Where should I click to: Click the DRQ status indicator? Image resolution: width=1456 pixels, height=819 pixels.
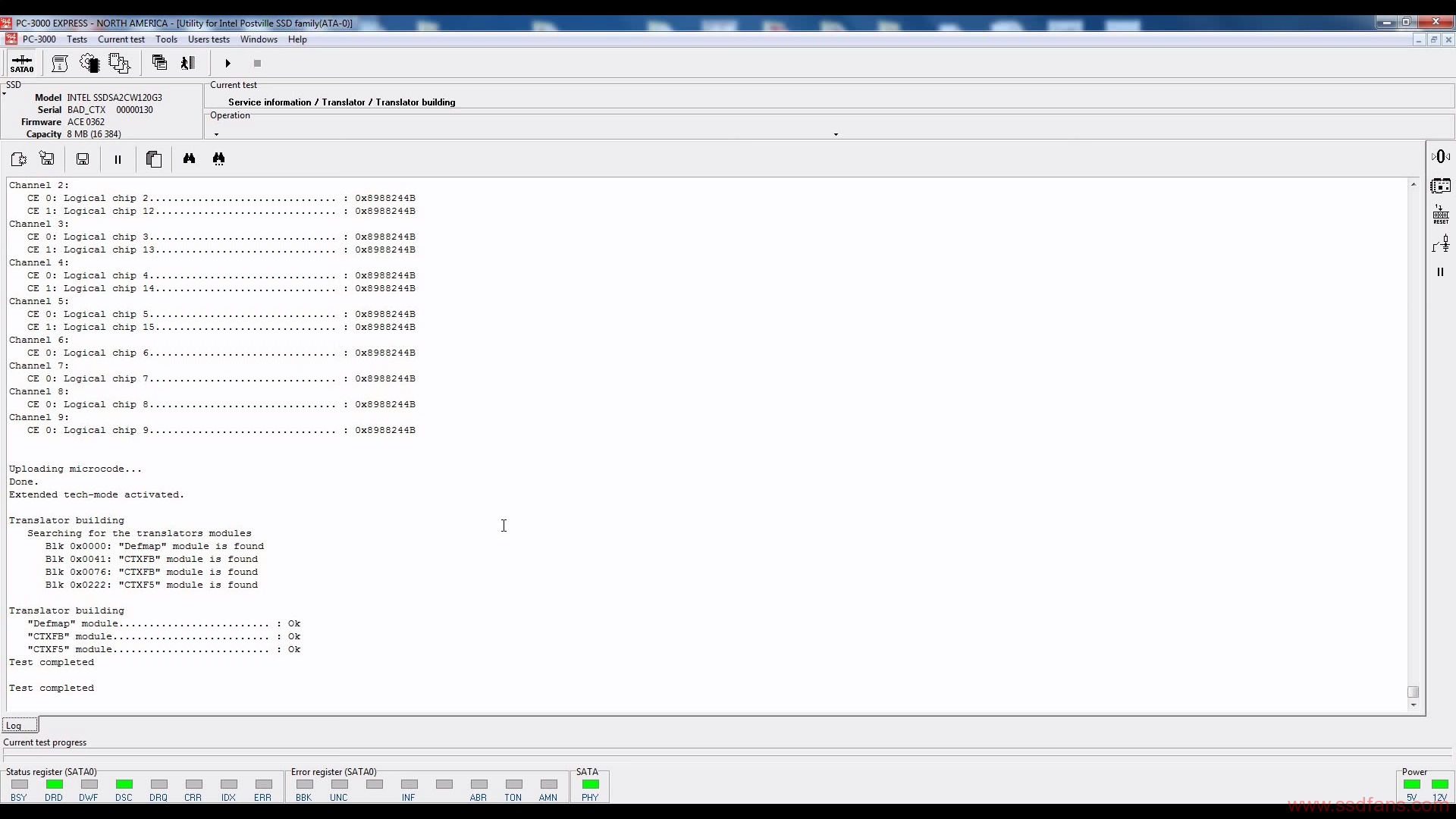tap(159, 784)
